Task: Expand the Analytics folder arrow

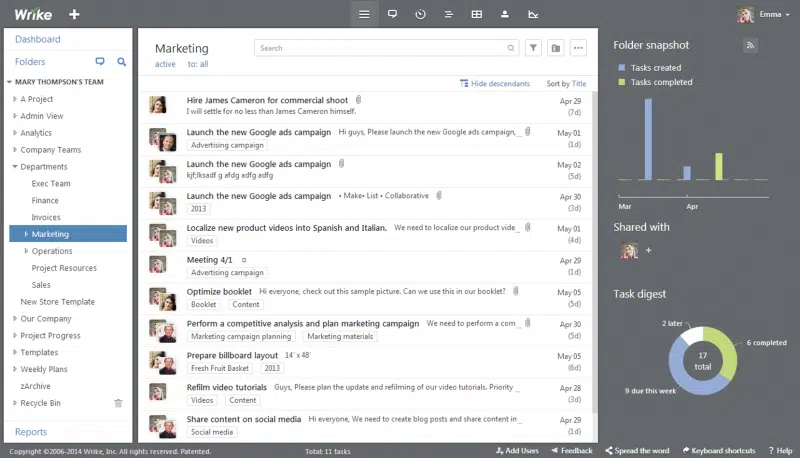Action: [15, 133]
